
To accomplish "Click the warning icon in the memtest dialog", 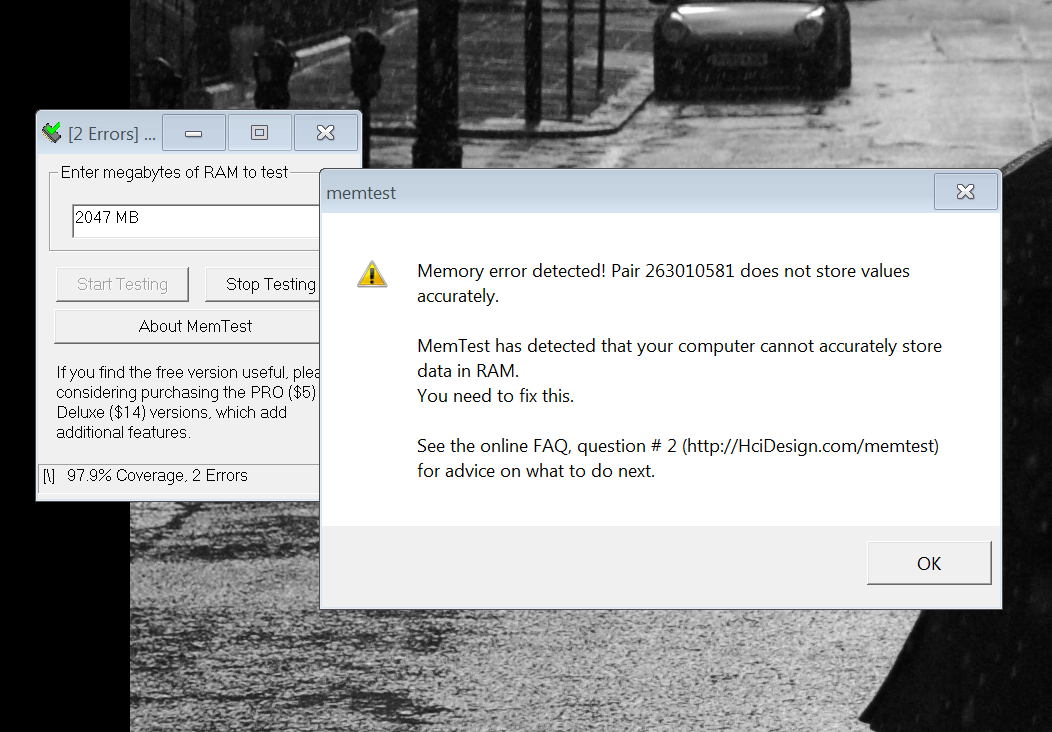I will [x=372, y=274].
